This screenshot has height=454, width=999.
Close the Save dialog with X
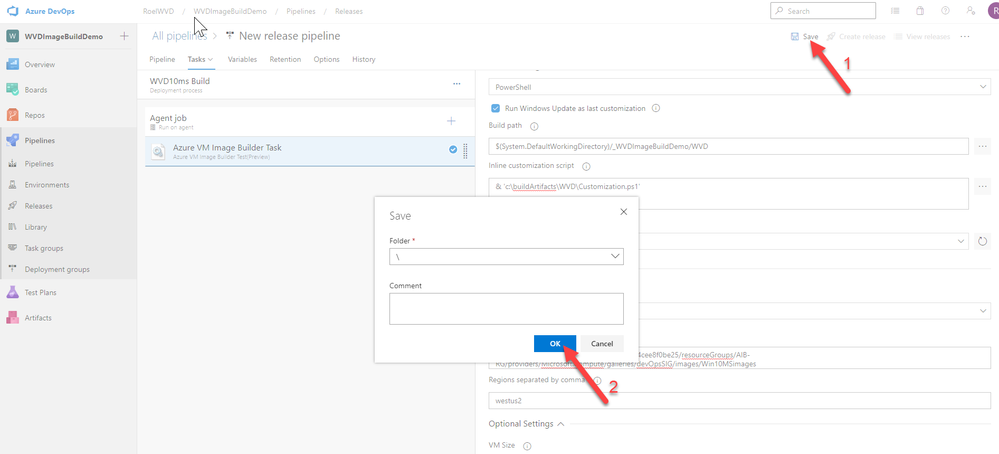tap(623, 211)
